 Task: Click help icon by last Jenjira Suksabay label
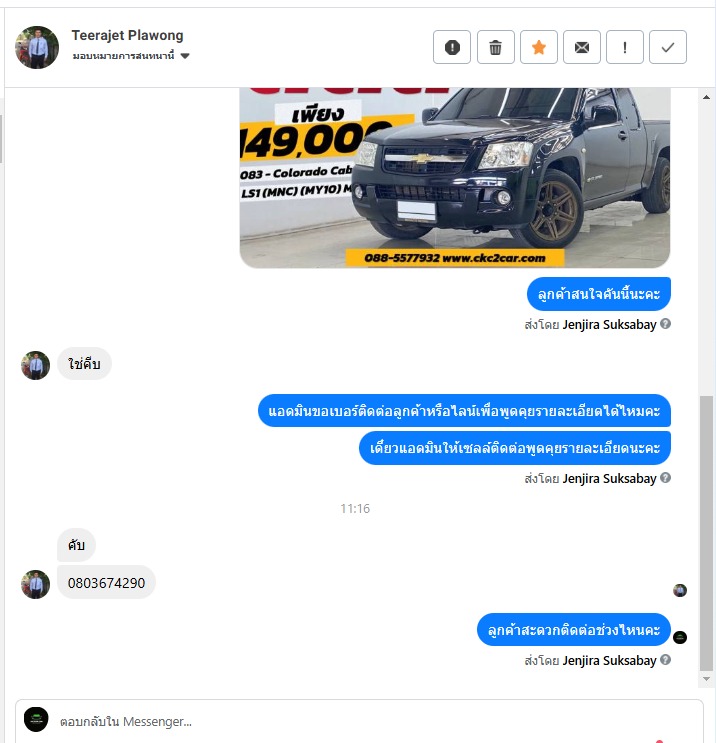(665, 660)
